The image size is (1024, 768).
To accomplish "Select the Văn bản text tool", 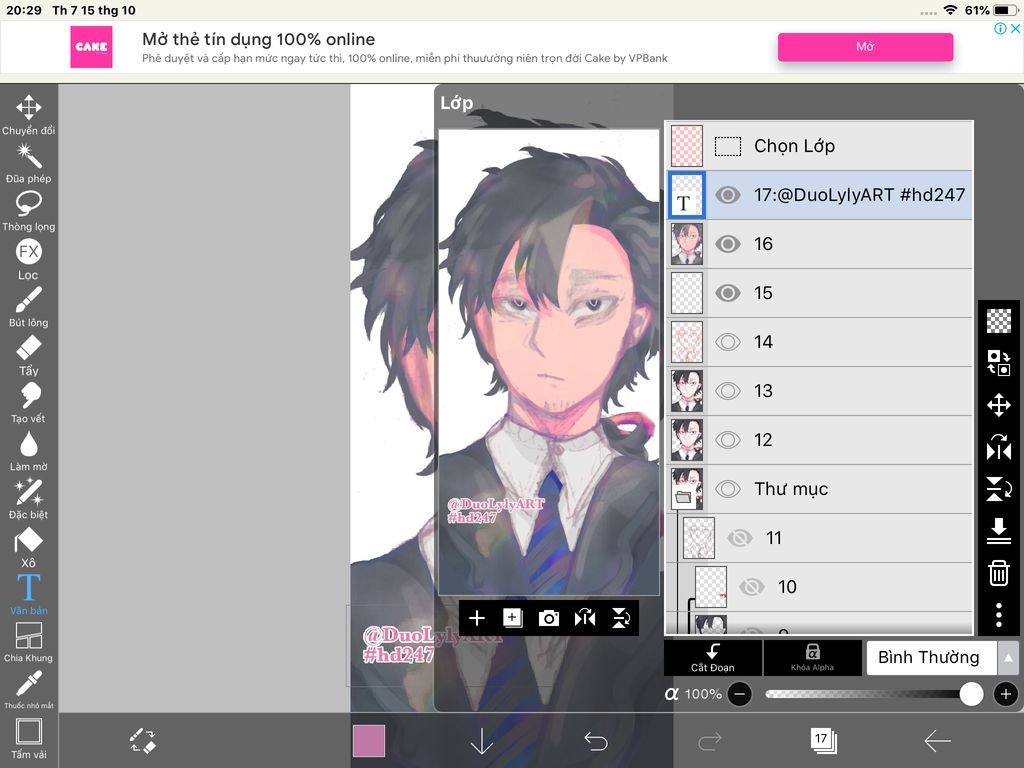I will tap(29, 594).
